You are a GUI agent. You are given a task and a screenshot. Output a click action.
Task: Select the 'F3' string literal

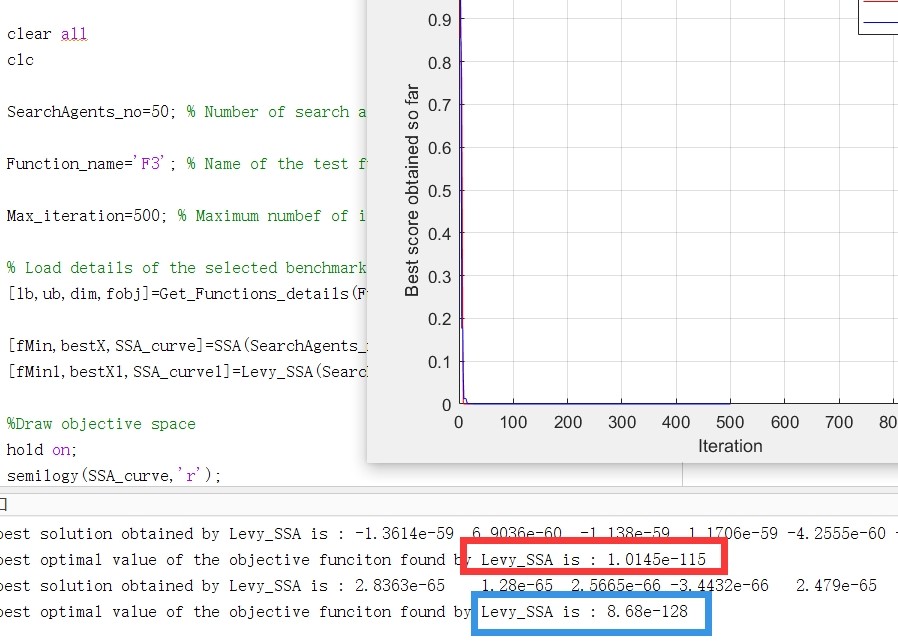(150, 163)
